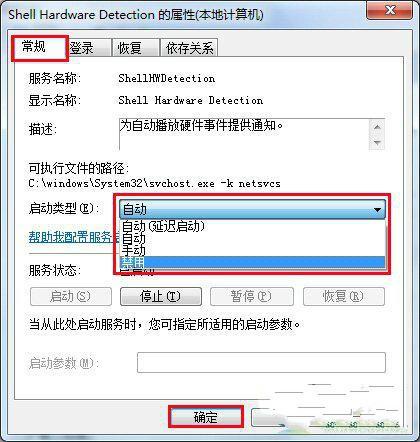The height and width of the screenshot is (442, 420).
Task: Click the 暂停(P) button
Action: (252, 296)
